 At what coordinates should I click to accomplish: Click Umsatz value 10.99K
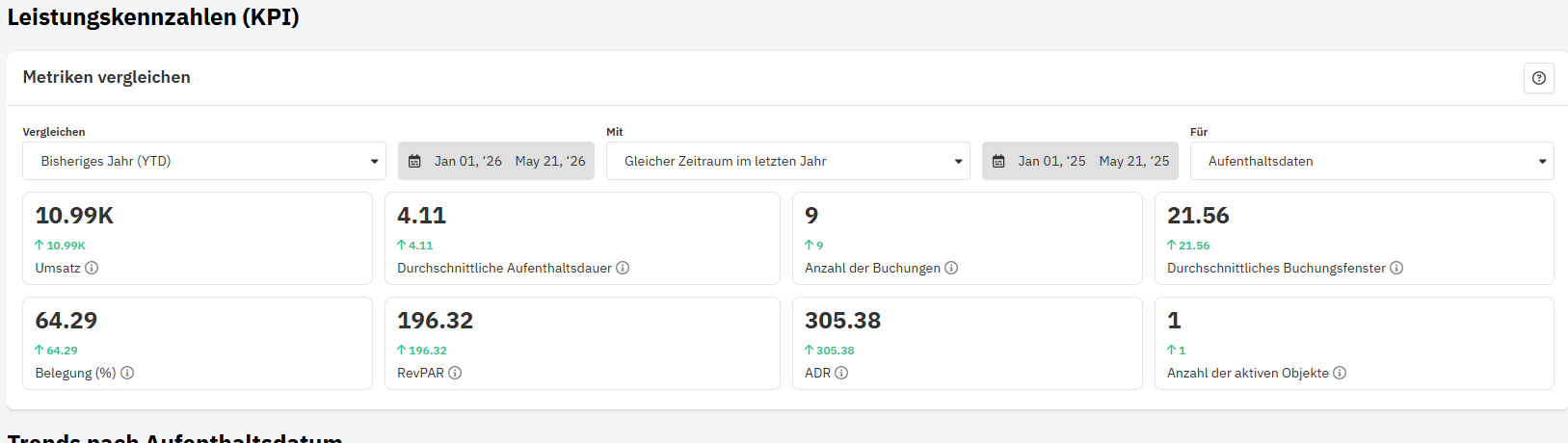coord(74,216)
